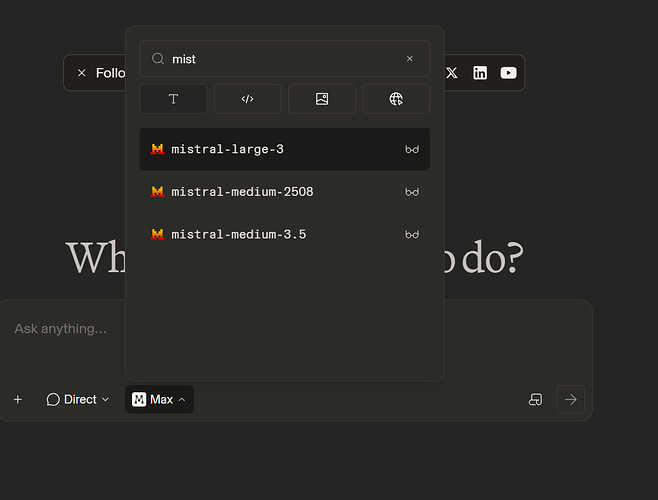658x500 pixels.
Task: Filter models by text capability
Action: pyautogui.click(x=173, y=99)
